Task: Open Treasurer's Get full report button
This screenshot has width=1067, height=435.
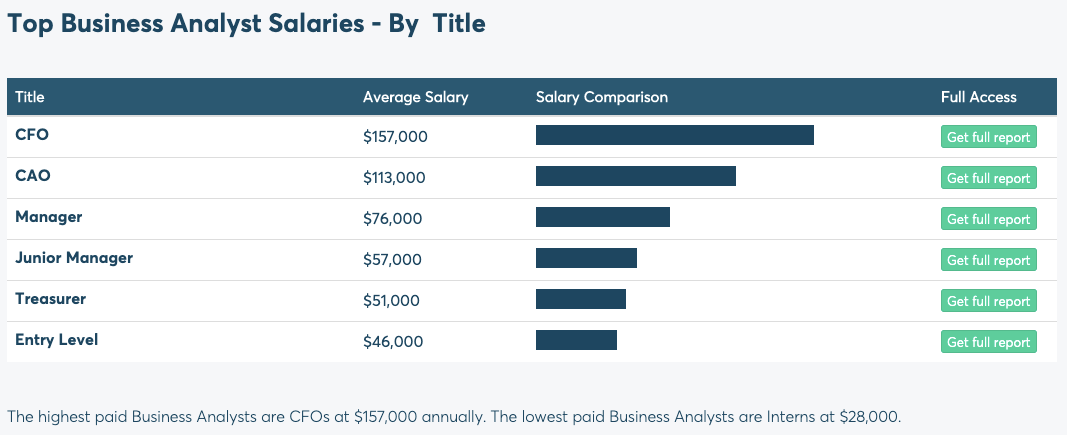Action: pyautogui.click(x=988, y=301)
